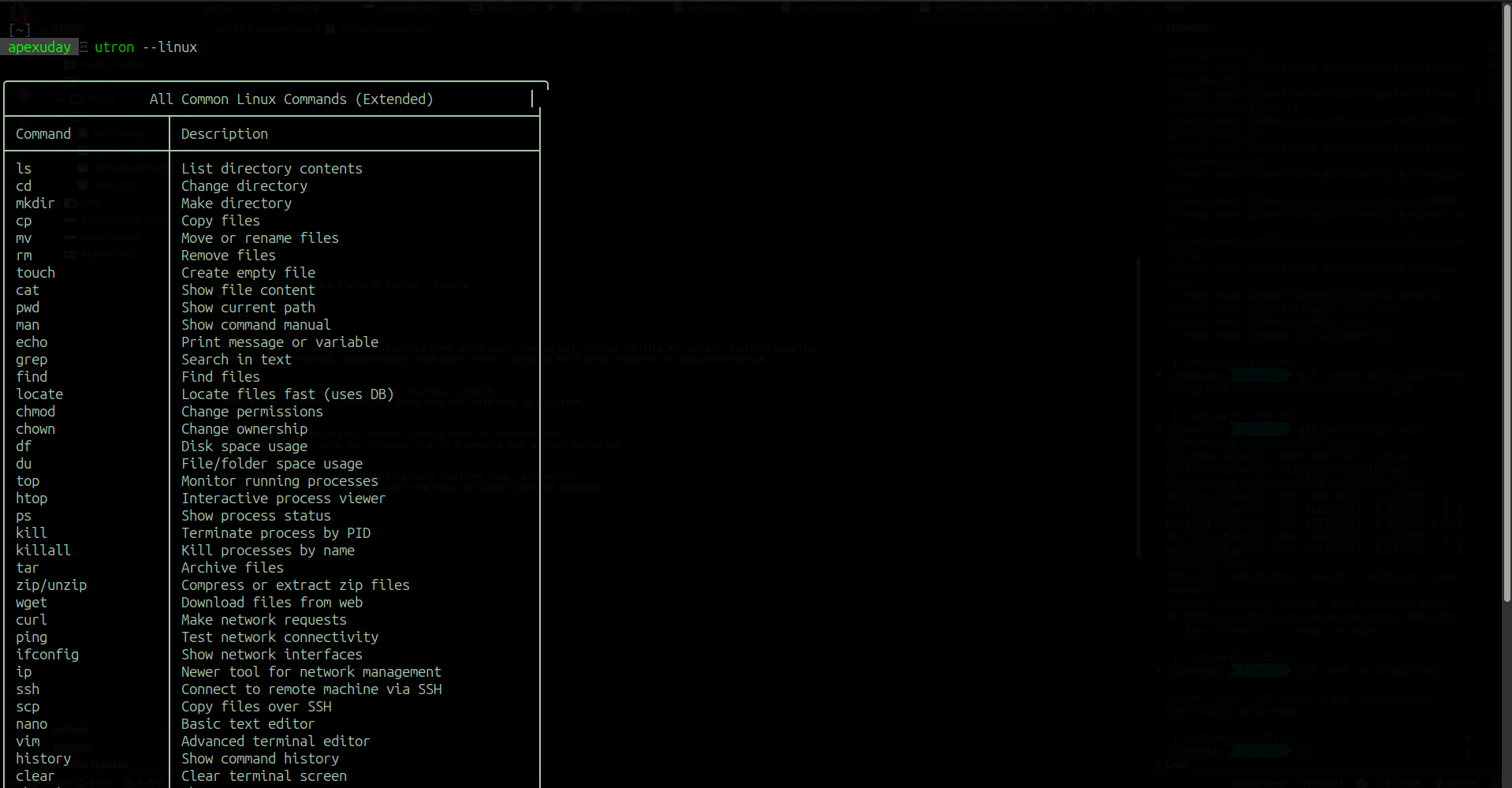Viewport: 1512px width, 788px height.
Task: Select the Split Editor icon near top right
Action: point(1110,8)
